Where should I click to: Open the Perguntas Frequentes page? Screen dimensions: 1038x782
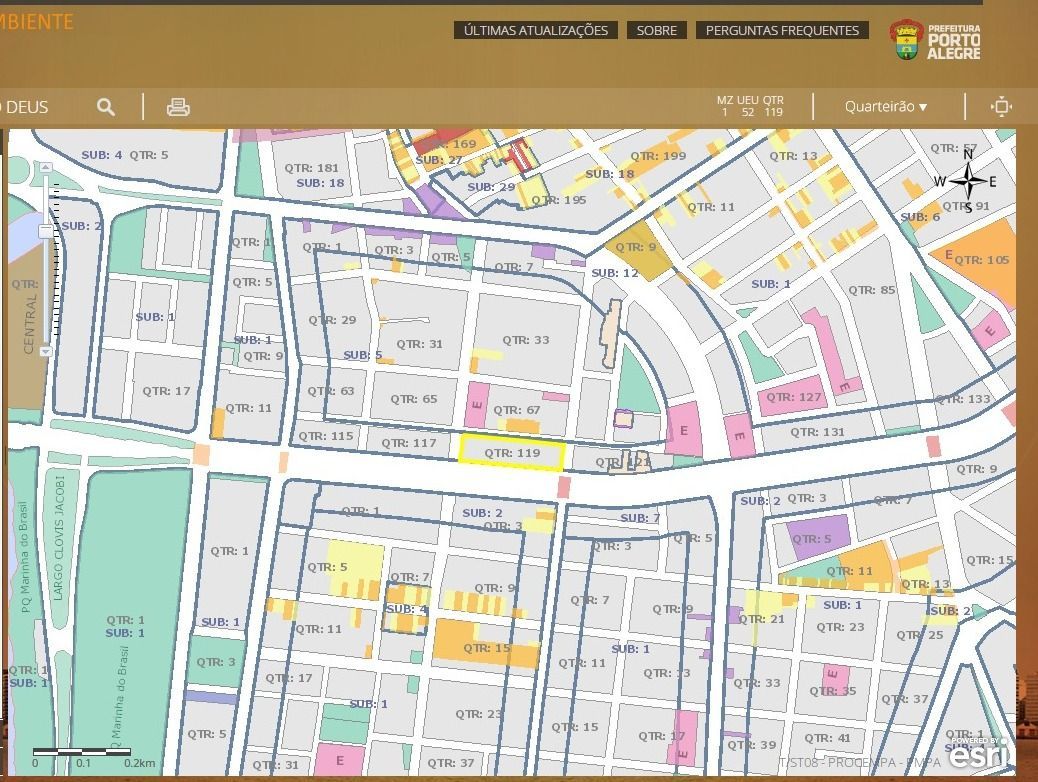coord(782,30)
